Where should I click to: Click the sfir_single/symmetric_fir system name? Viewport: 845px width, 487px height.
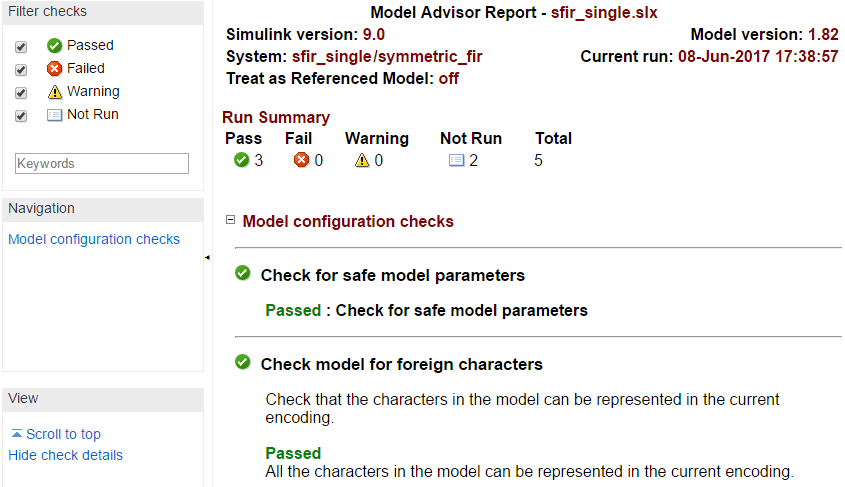387,57
